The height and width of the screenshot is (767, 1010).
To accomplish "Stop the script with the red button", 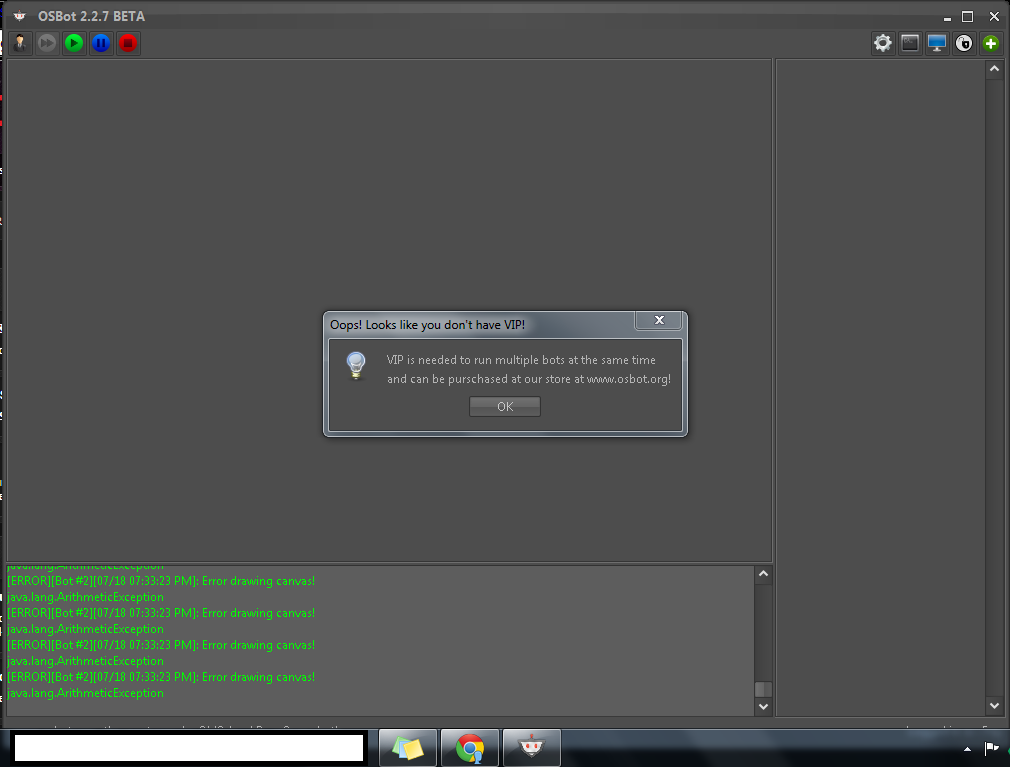I will (x=128, y=43).
